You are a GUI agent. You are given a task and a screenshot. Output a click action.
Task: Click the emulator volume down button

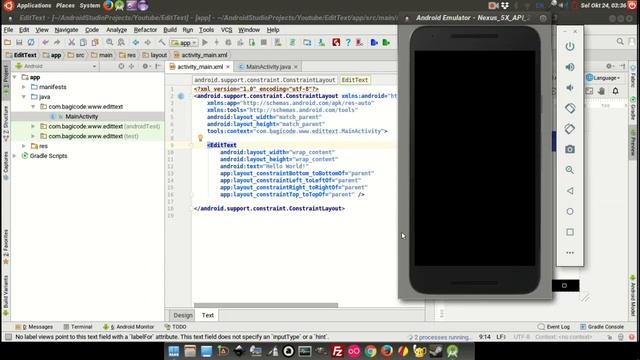tap(570, 87)
